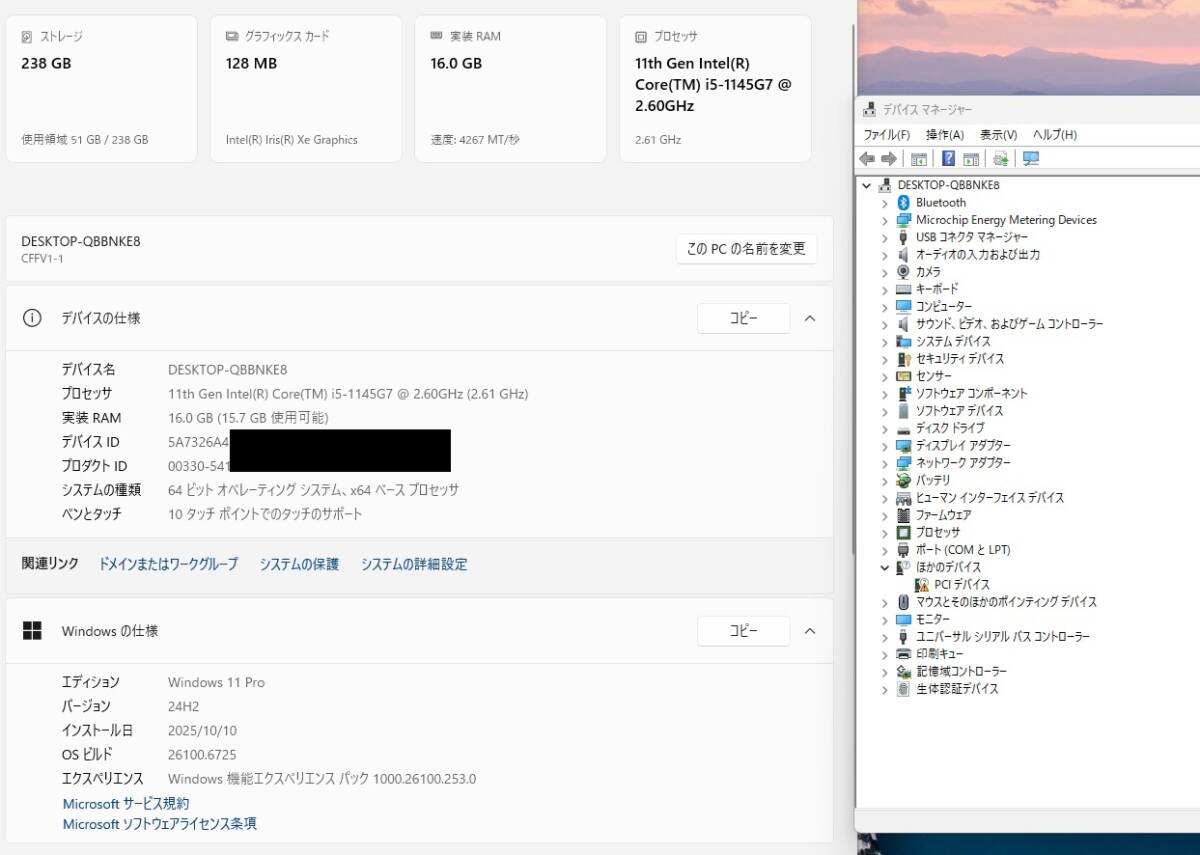Select the PCI デバイス warning icon

[922, 585]
